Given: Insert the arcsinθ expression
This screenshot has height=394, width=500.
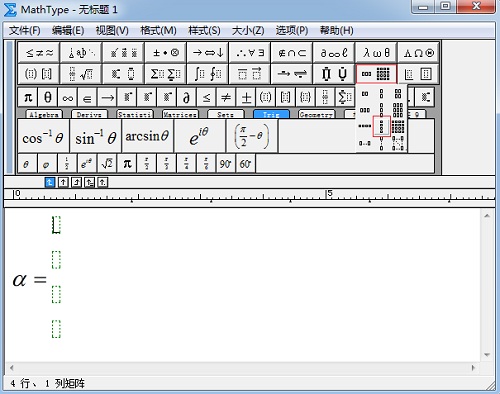Looking at the screenshot, I should (x=148, y=136).
